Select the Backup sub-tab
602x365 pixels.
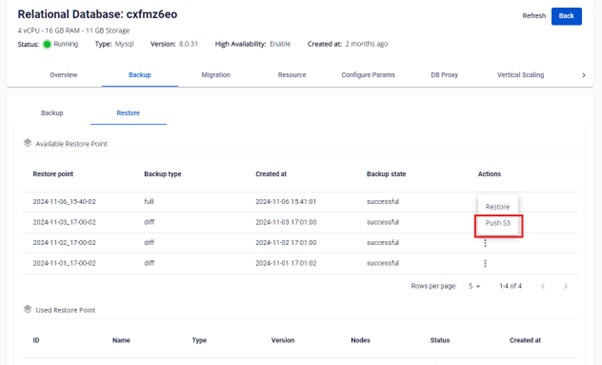pyautogui.click(x=52, y=113)
